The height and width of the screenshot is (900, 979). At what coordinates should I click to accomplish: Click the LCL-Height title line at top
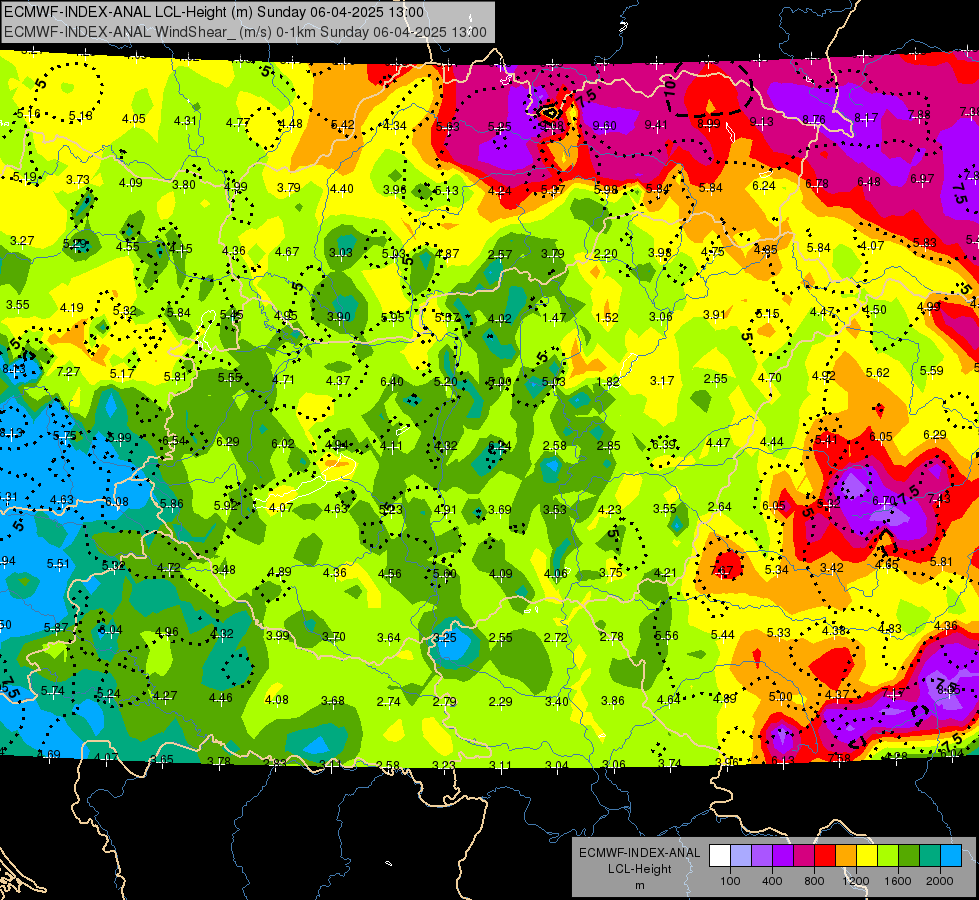coord(214,12)
